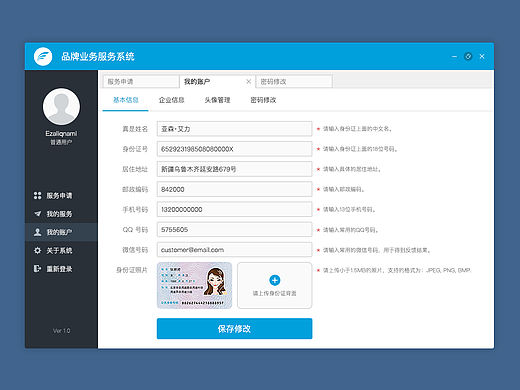
Task: Click the hint text beside 邮政编码 field
Action: click(343, 189)
